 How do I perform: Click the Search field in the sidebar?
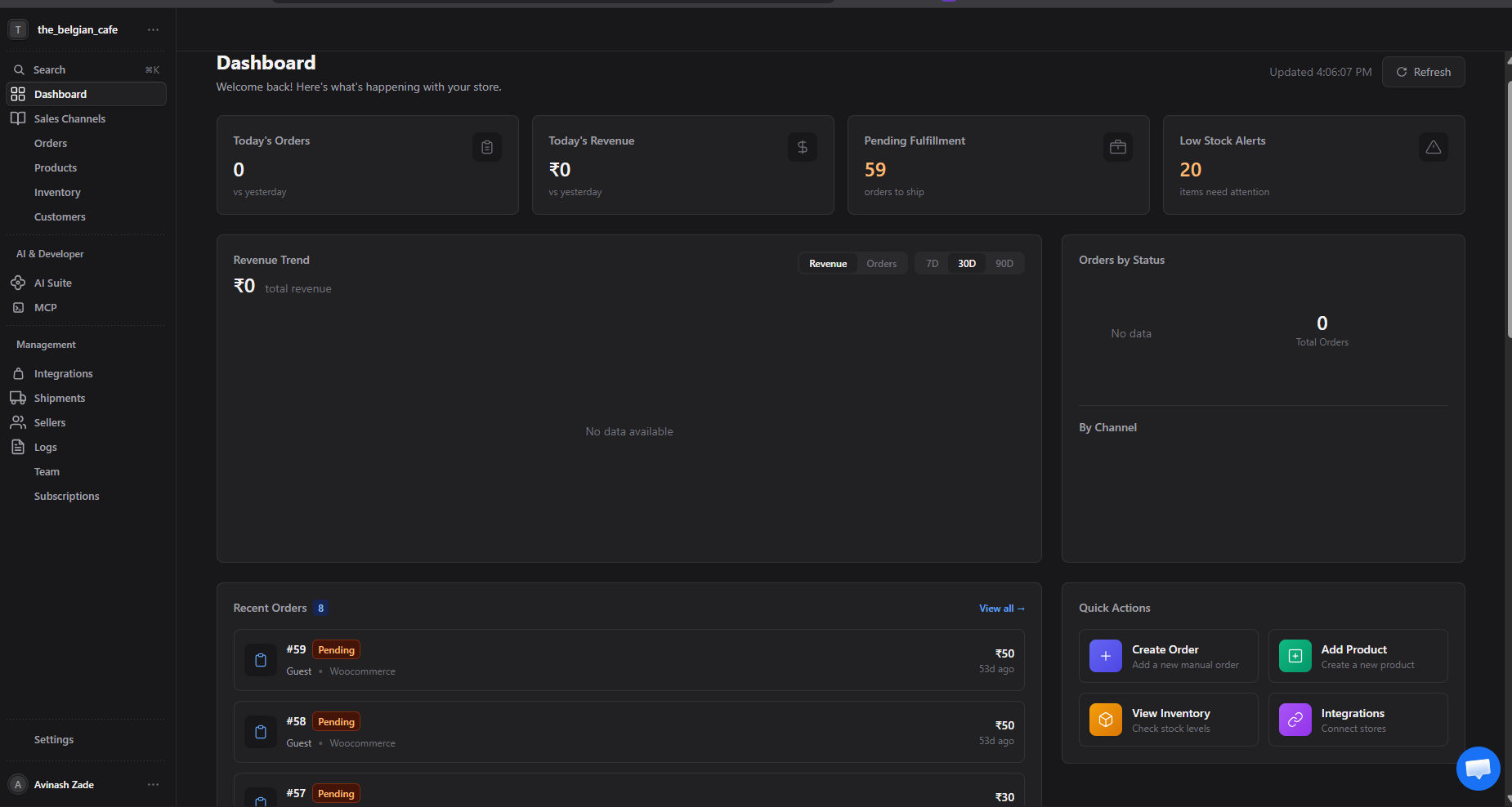tap(82, 69)
